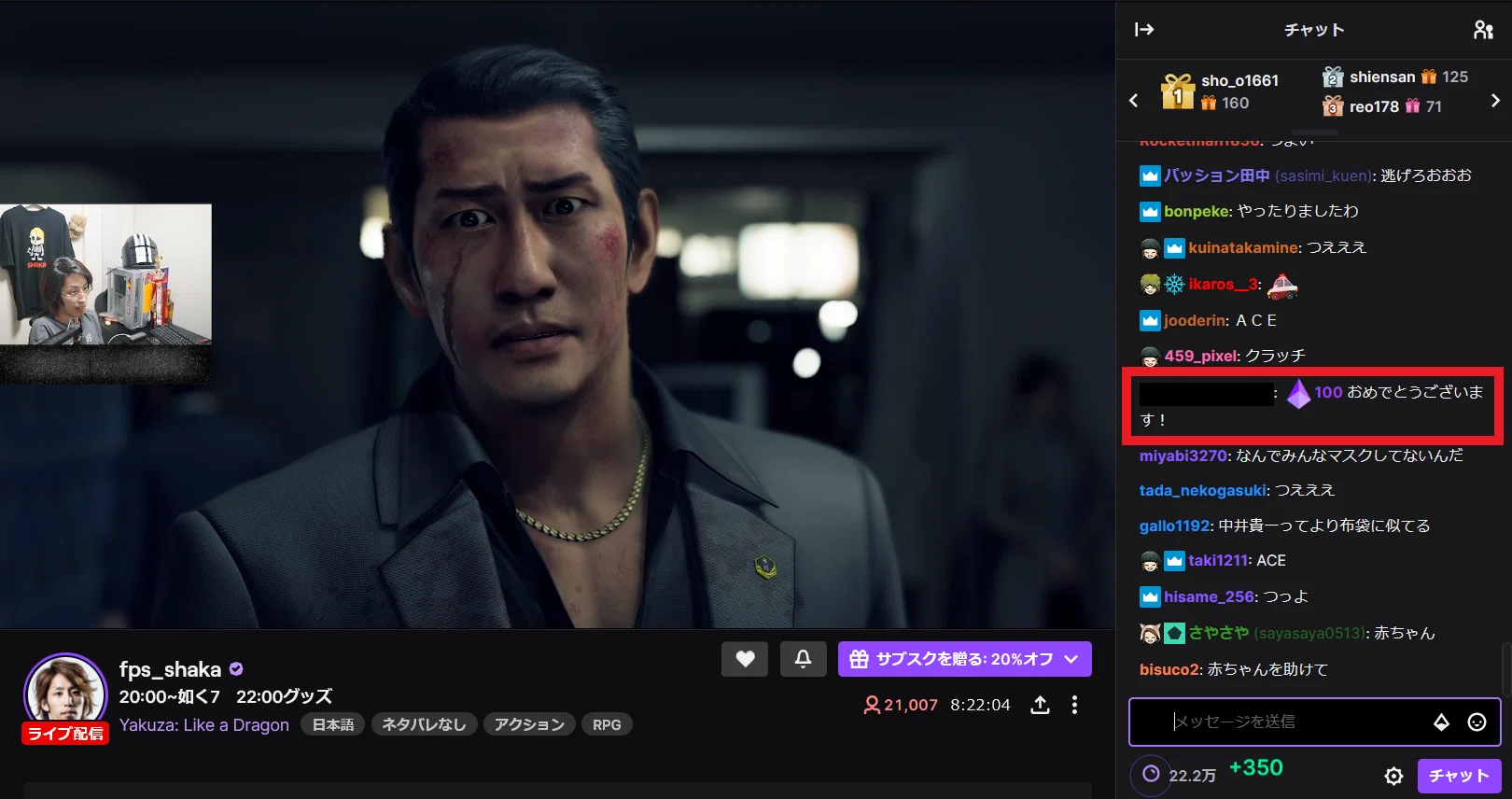Open the three-dot more options menu
1512x799 pixels.
[1074, 705]
